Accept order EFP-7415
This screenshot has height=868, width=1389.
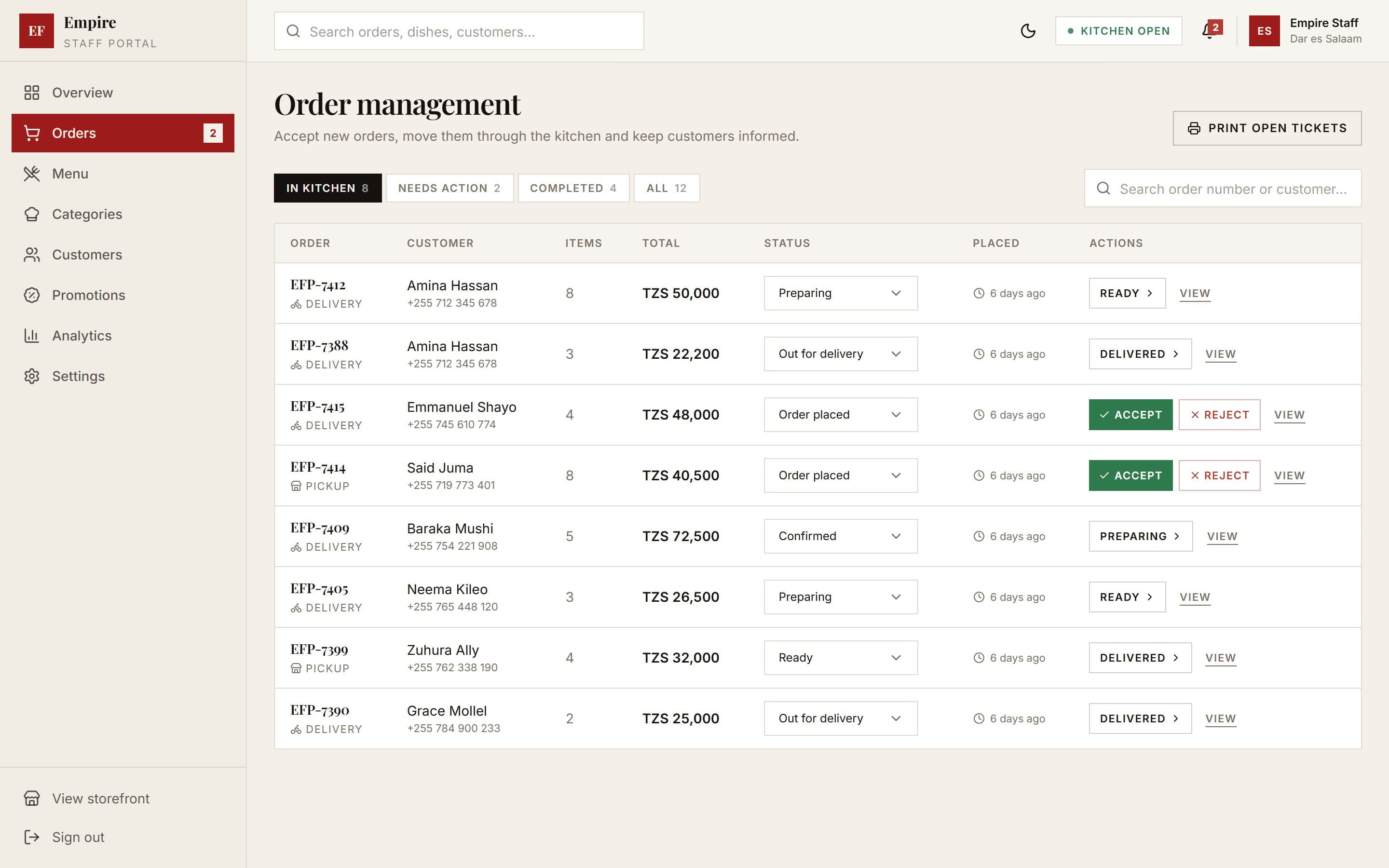point(1130,415)
